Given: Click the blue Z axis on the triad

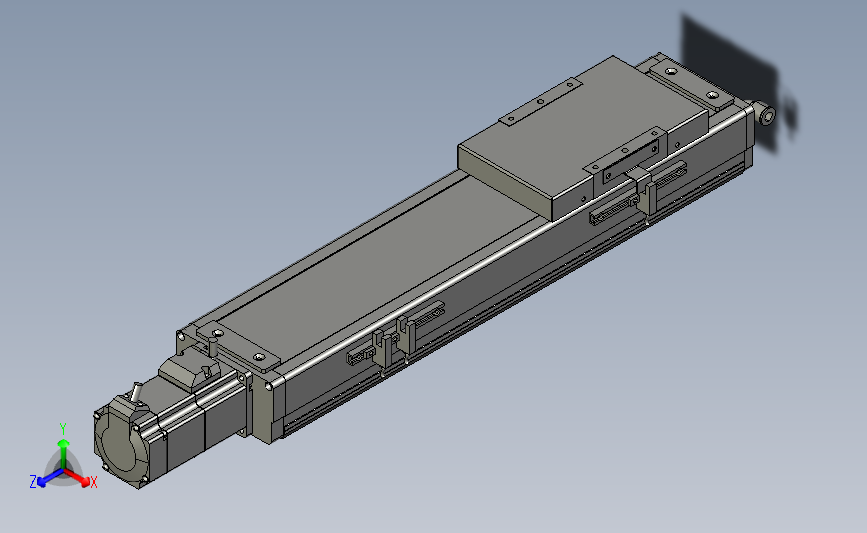Looking at the screenshot, I should coord(45,479).
